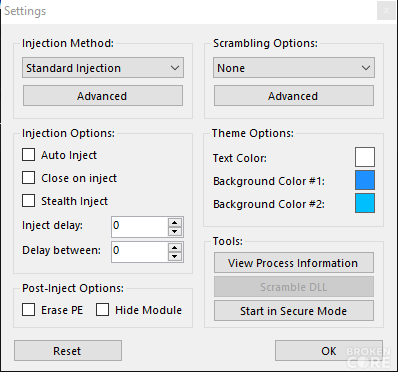
Task: Pick the Text Color swatch
Action: [365, 157]
